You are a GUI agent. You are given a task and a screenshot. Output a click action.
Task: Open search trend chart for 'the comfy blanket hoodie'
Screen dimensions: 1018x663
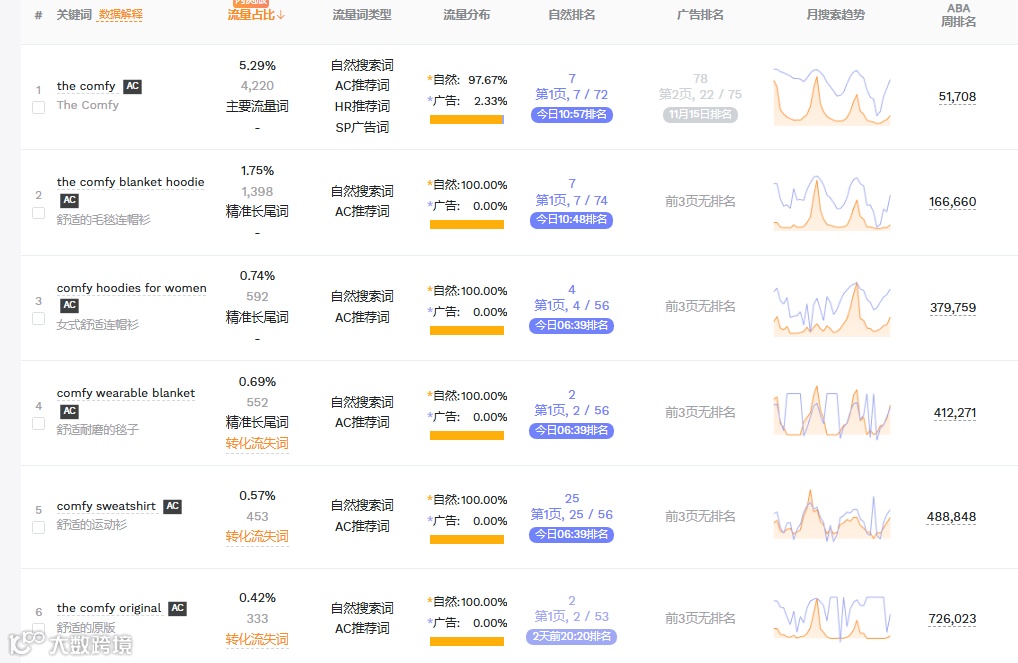(832, 202)
